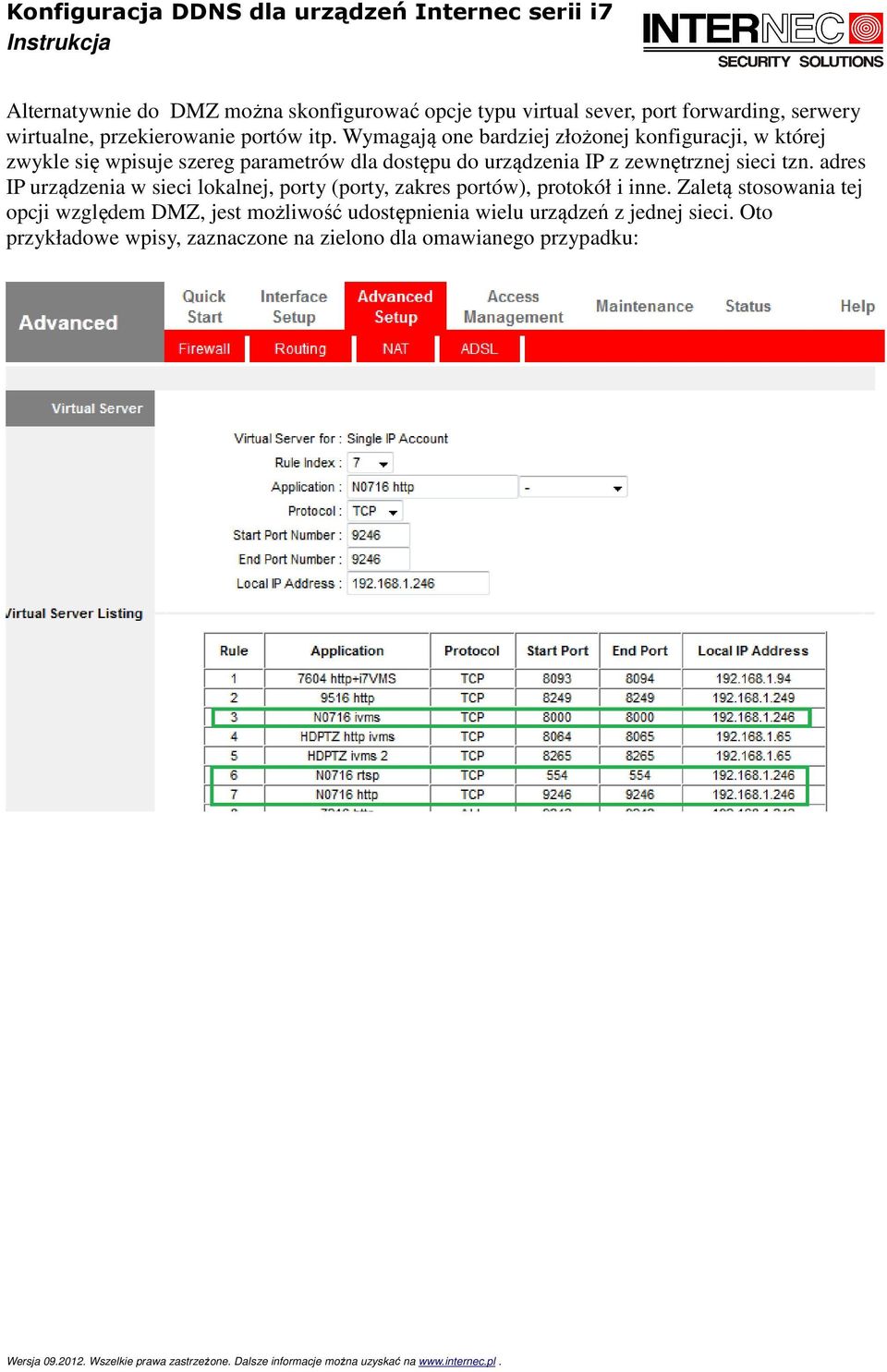887x1372 pixels.
Task: Click the Internec Security Solutions logo
Action: (x=763, y=40)
